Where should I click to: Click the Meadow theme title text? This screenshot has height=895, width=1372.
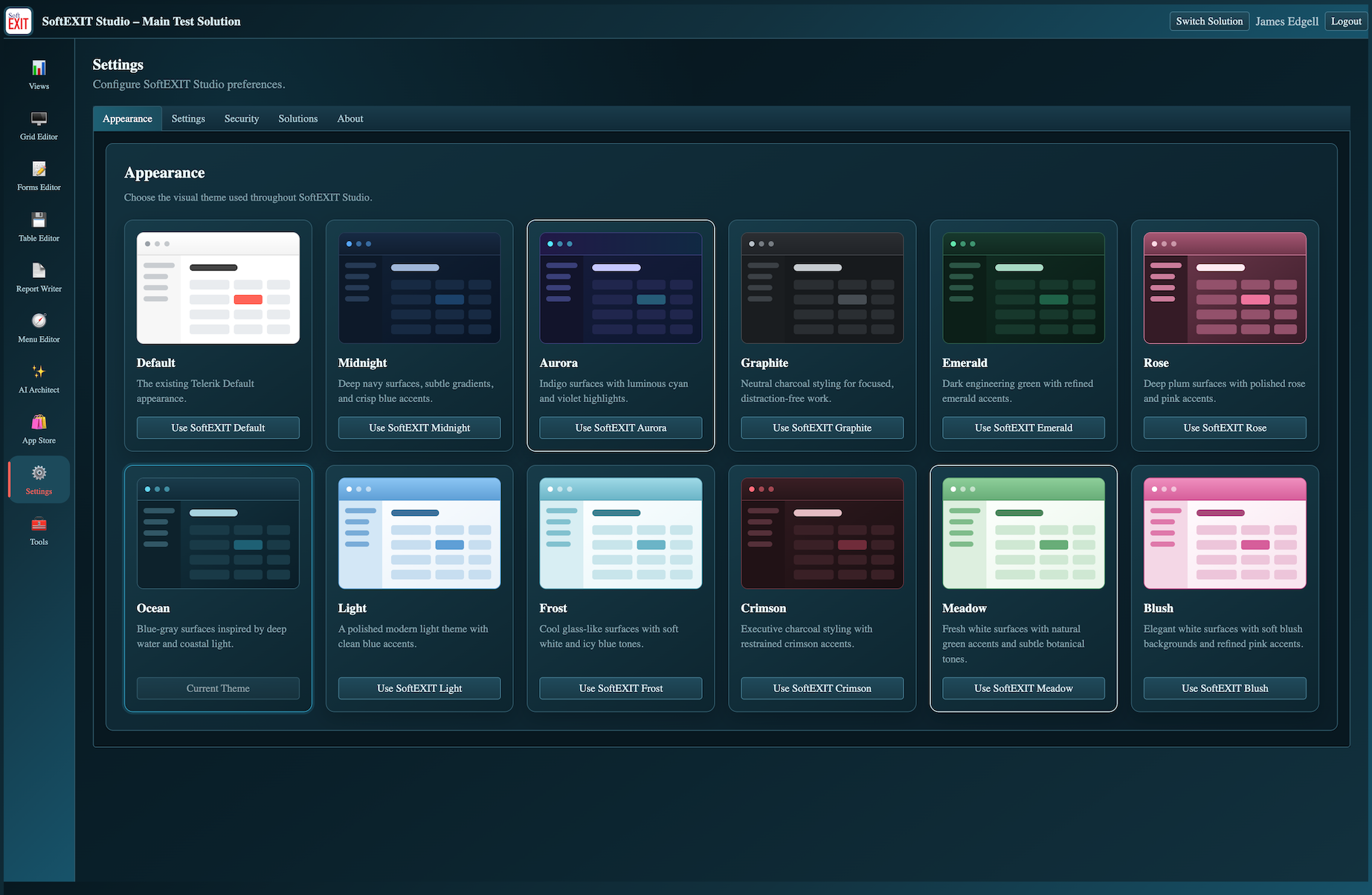964,608
